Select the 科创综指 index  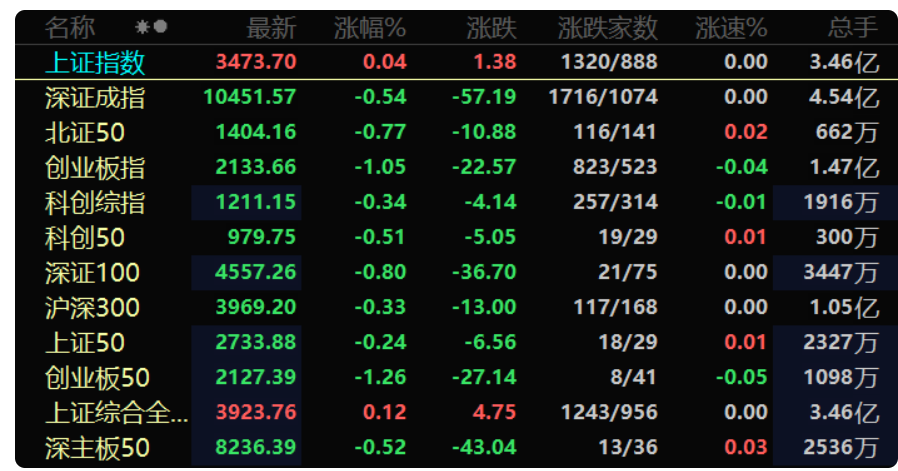click(x=456, y=202)
